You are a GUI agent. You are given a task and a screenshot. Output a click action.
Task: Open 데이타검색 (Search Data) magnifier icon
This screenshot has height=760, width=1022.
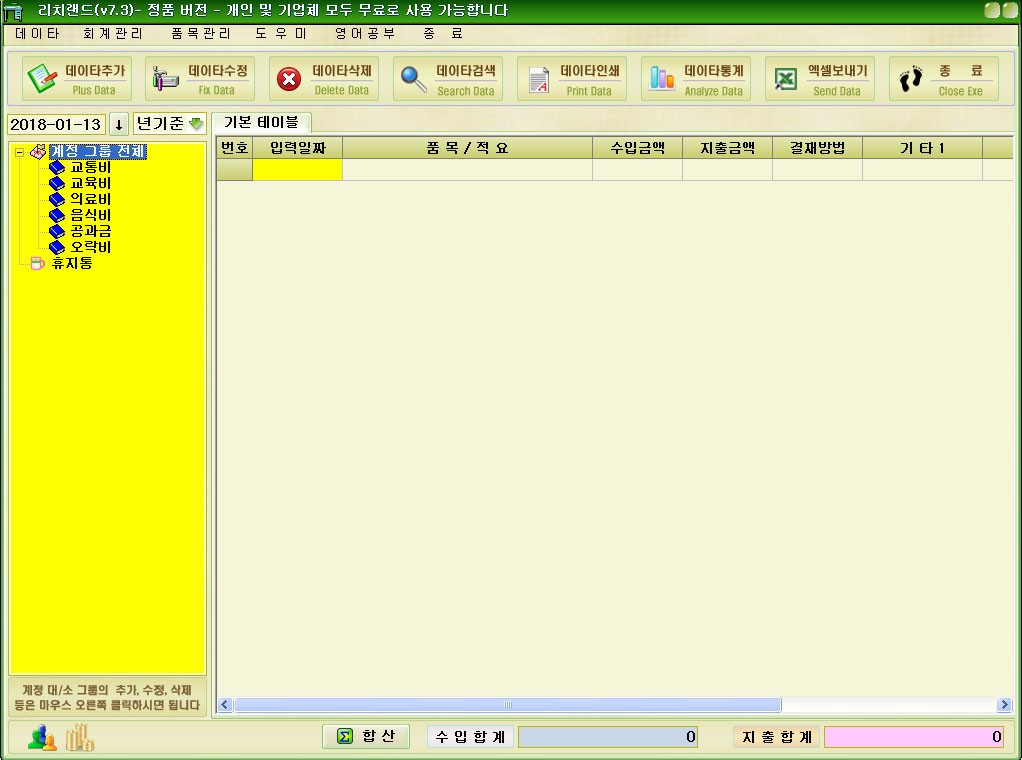tap(413, 79)
